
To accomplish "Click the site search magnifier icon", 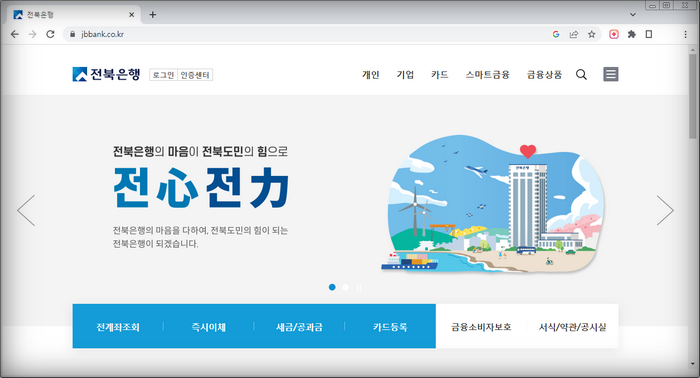I will pos(581,75).
